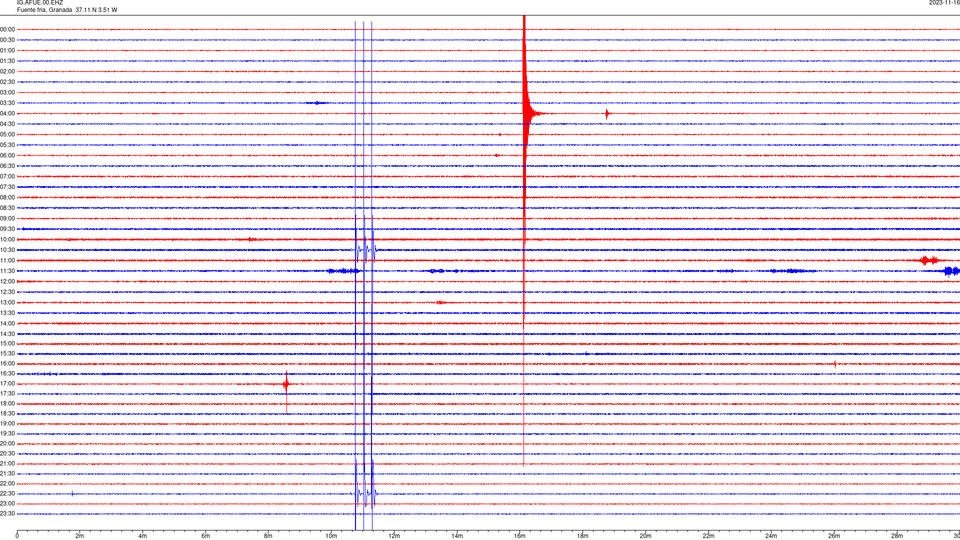Click the 23:30 time label
The image size is (960, 540).
point(8,514)
